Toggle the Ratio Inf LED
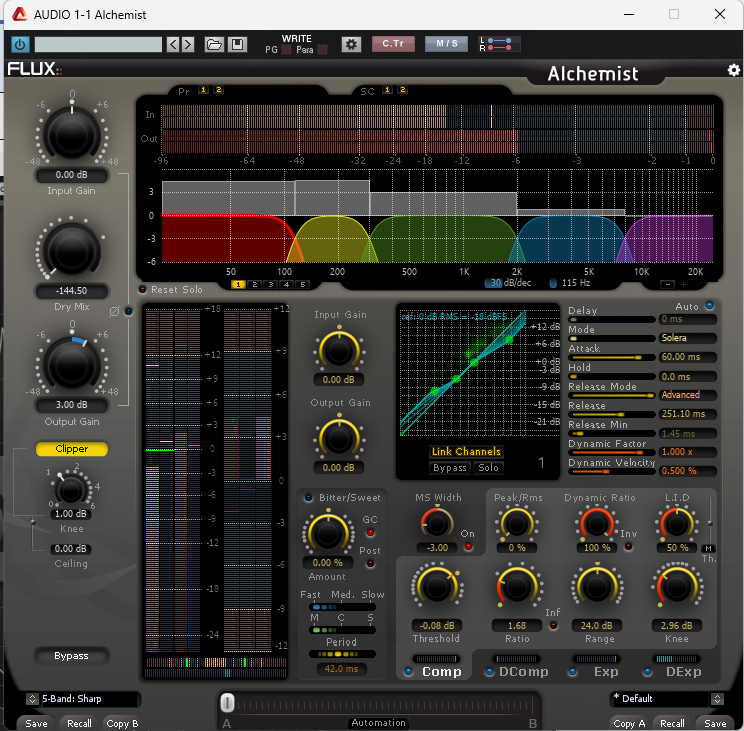This screenshot has width=744, height=731. coord(553,626)
